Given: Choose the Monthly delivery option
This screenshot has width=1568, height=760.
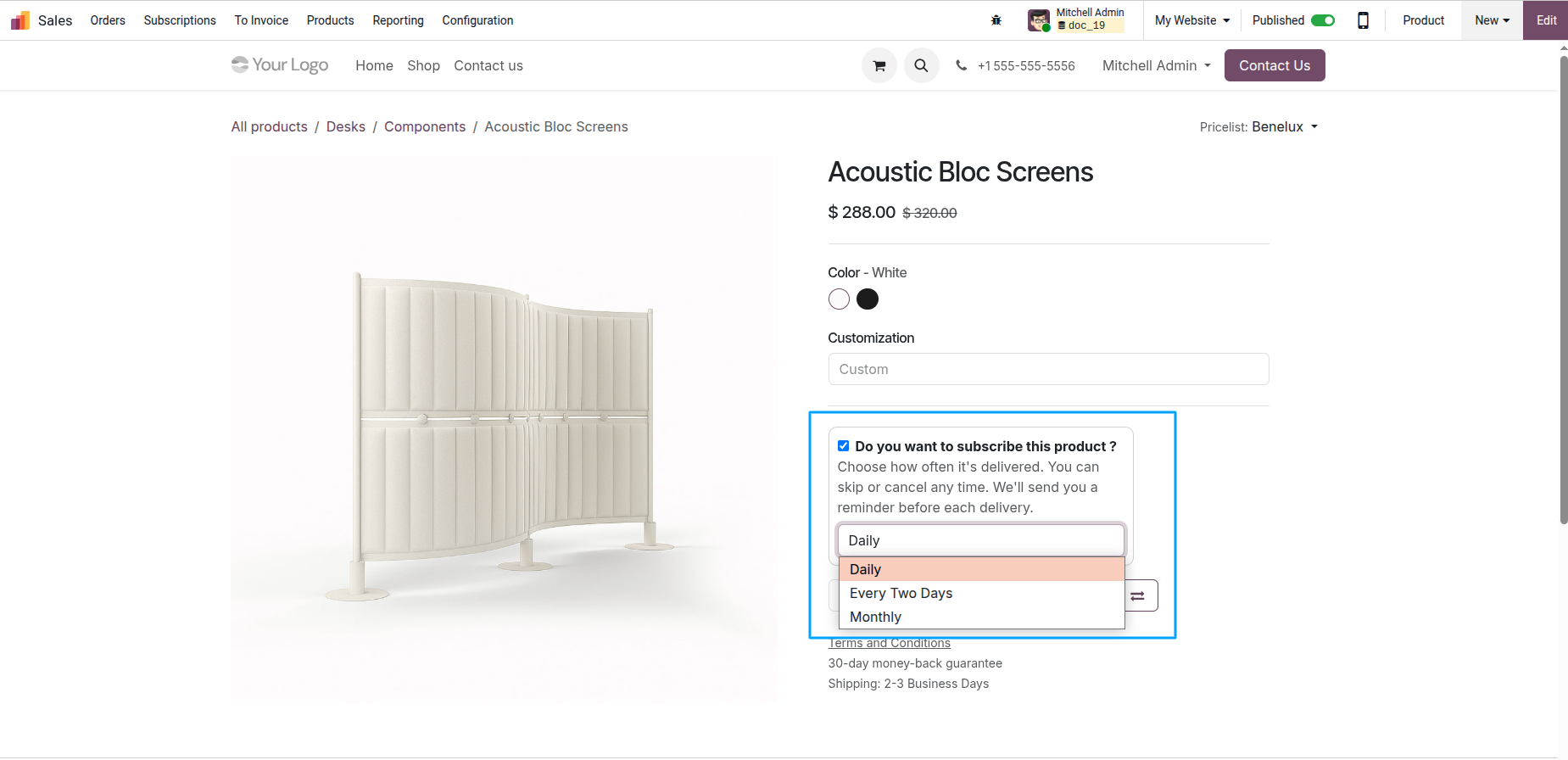Looking at the screenshot, I should coord(981,617).
